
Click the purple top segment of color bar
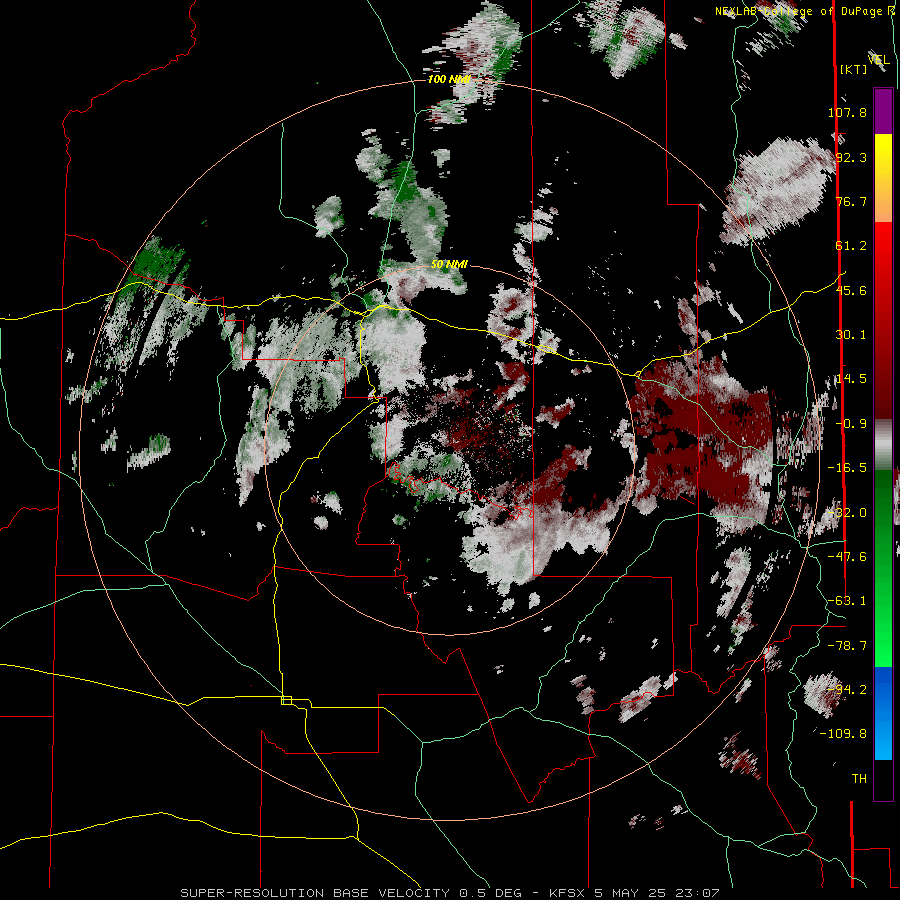[x=883, y=112]
